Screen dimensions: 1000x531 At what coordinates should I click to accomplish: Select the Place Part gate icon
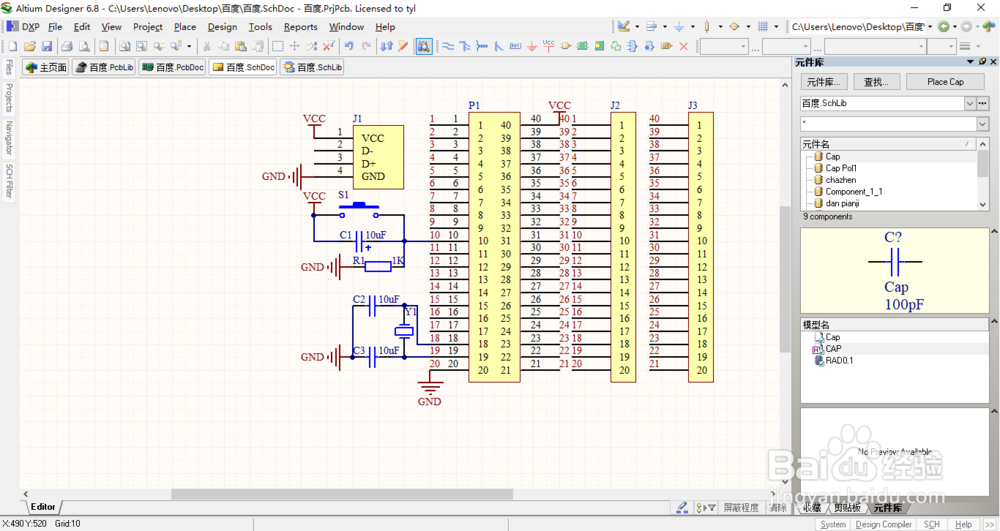(566, 46)
